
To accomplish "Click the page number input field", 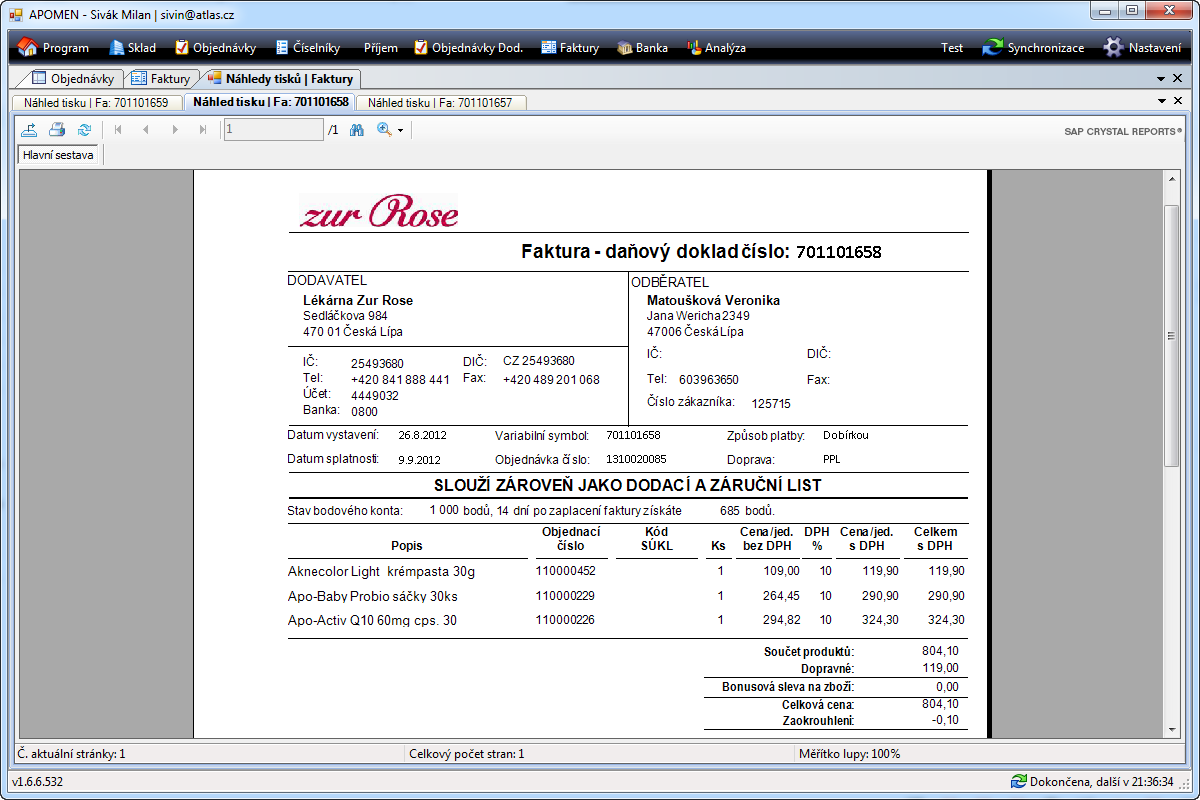I will point(273,129).
